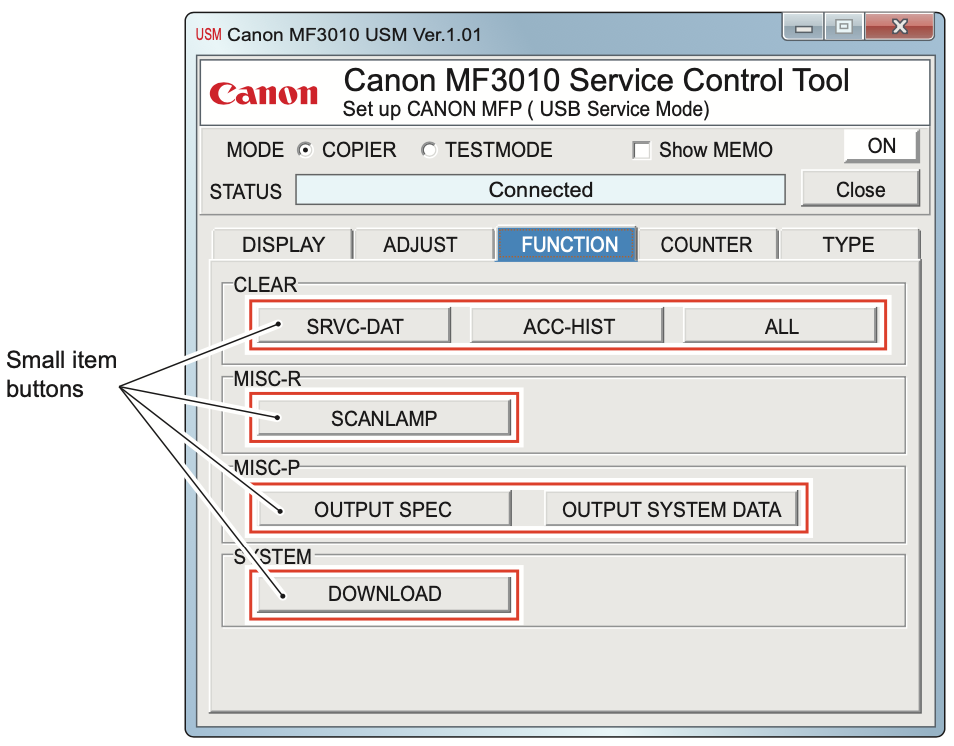Go to the COUNTER tab
The height and width of the screenshot is (746, 954).
(706, 245)
